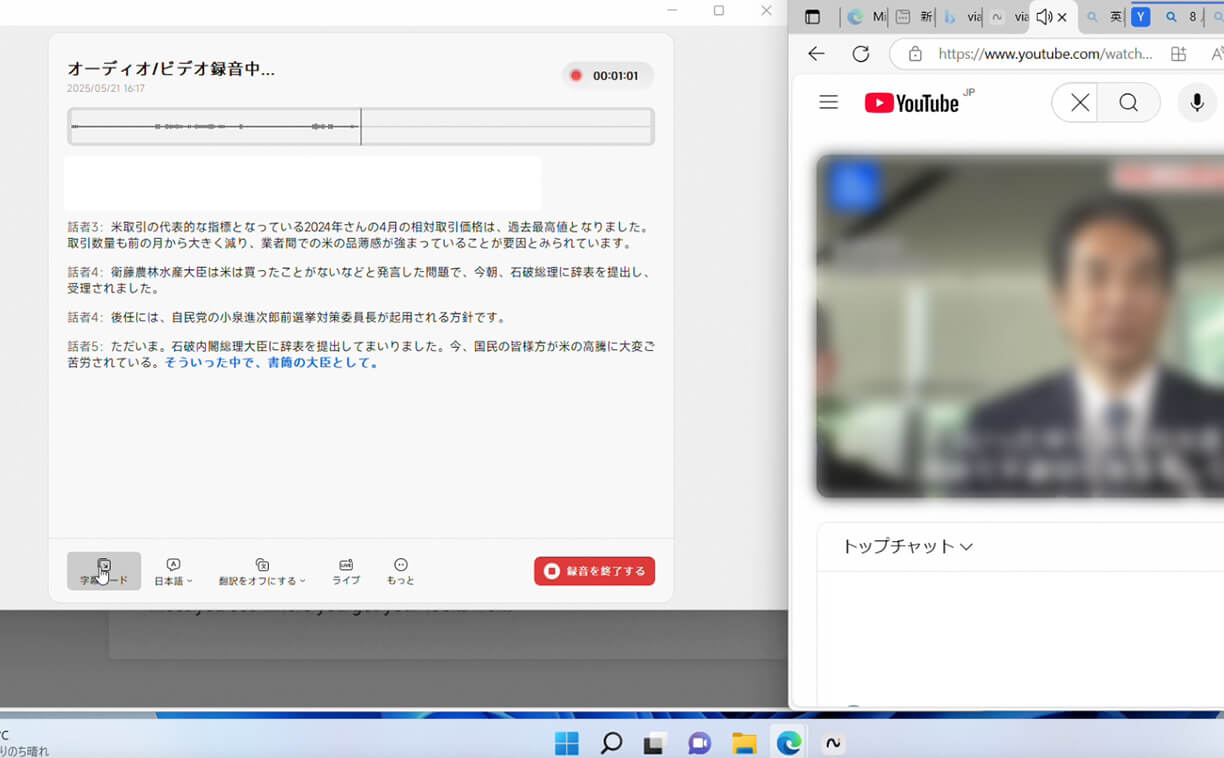Switch to the 新 browser tab

pyautogui.click(x=914, y=17)
